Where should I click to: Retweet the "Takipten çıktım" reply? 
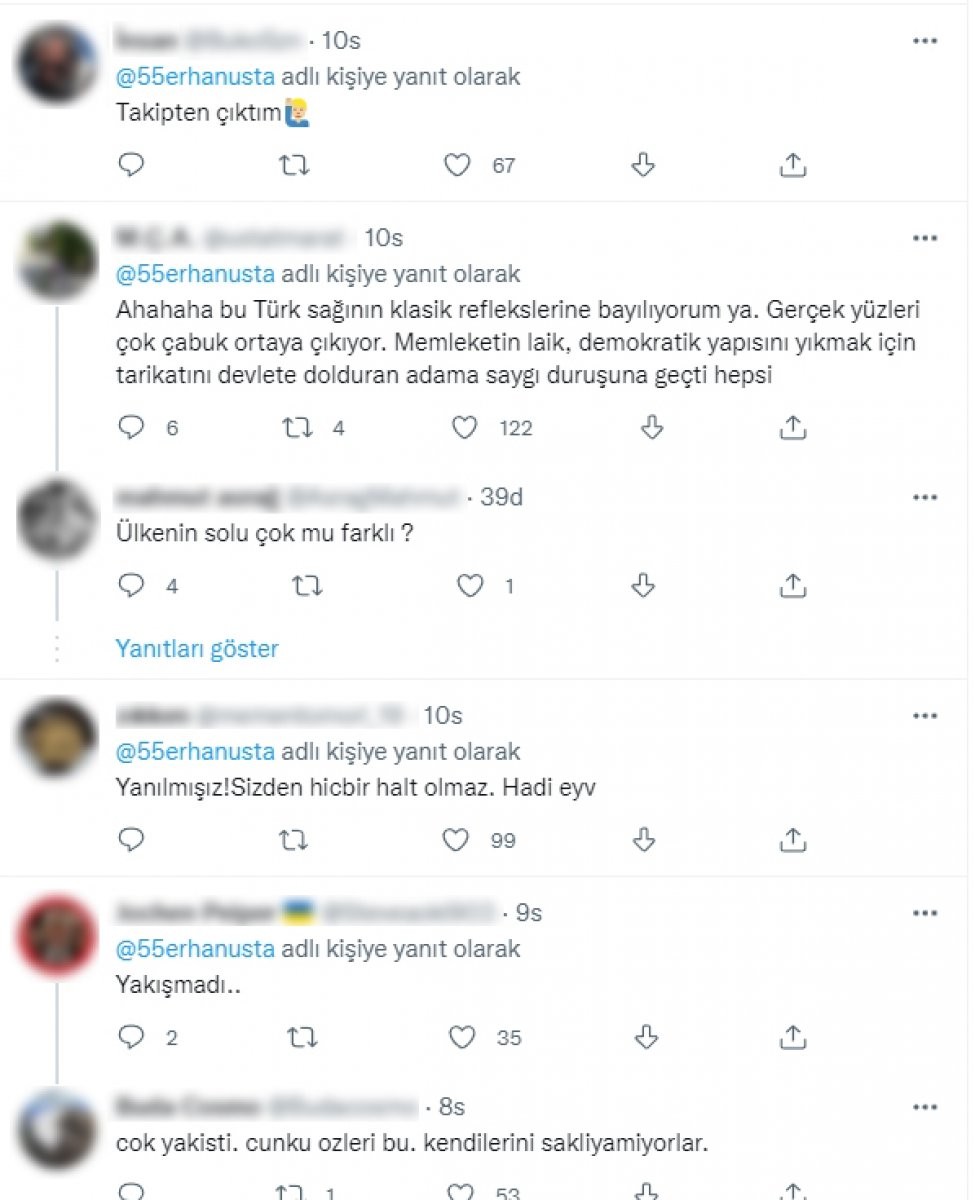coord(294,165)
